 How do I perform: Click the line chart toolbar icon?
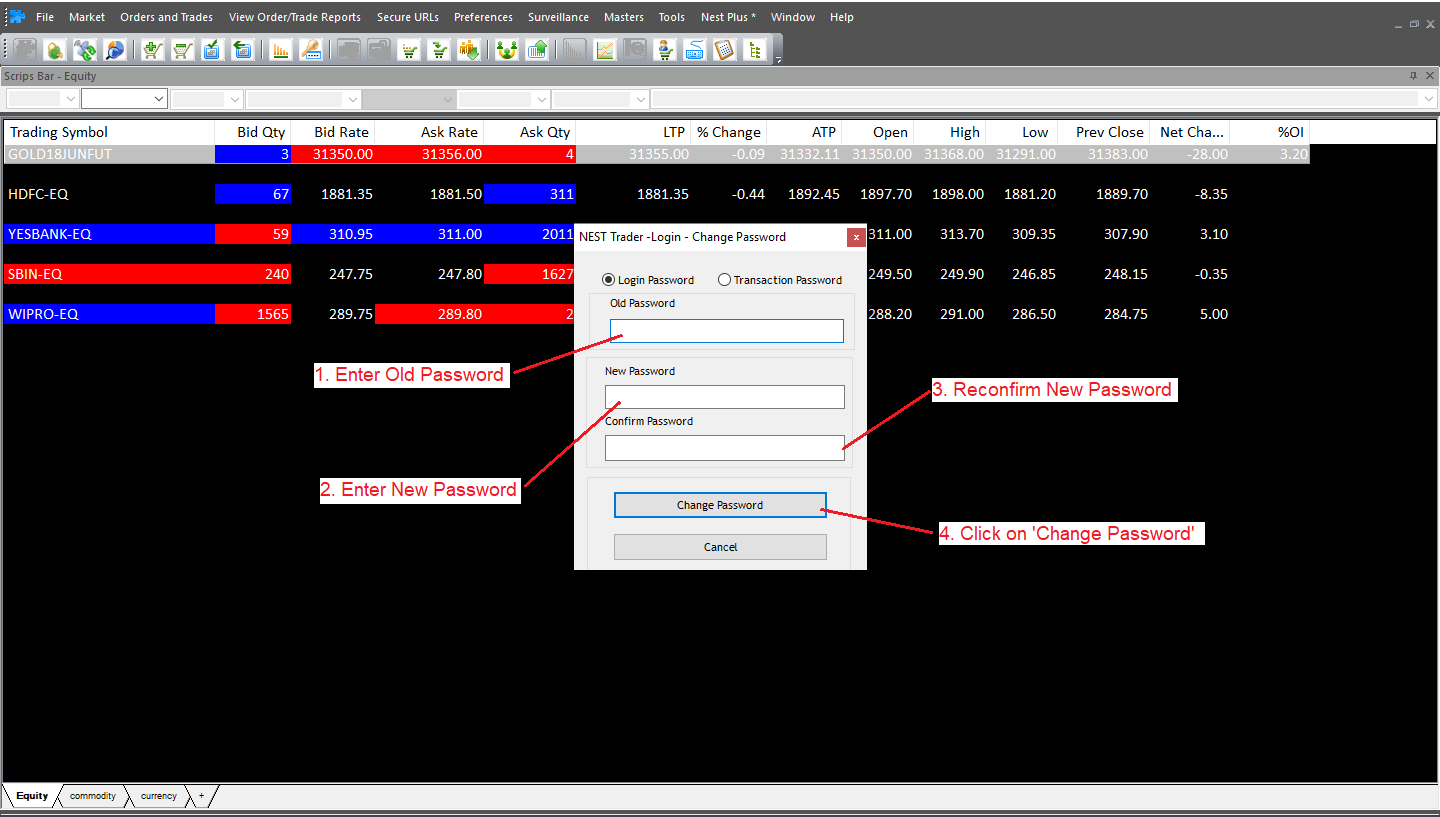[x=604, y=50]
